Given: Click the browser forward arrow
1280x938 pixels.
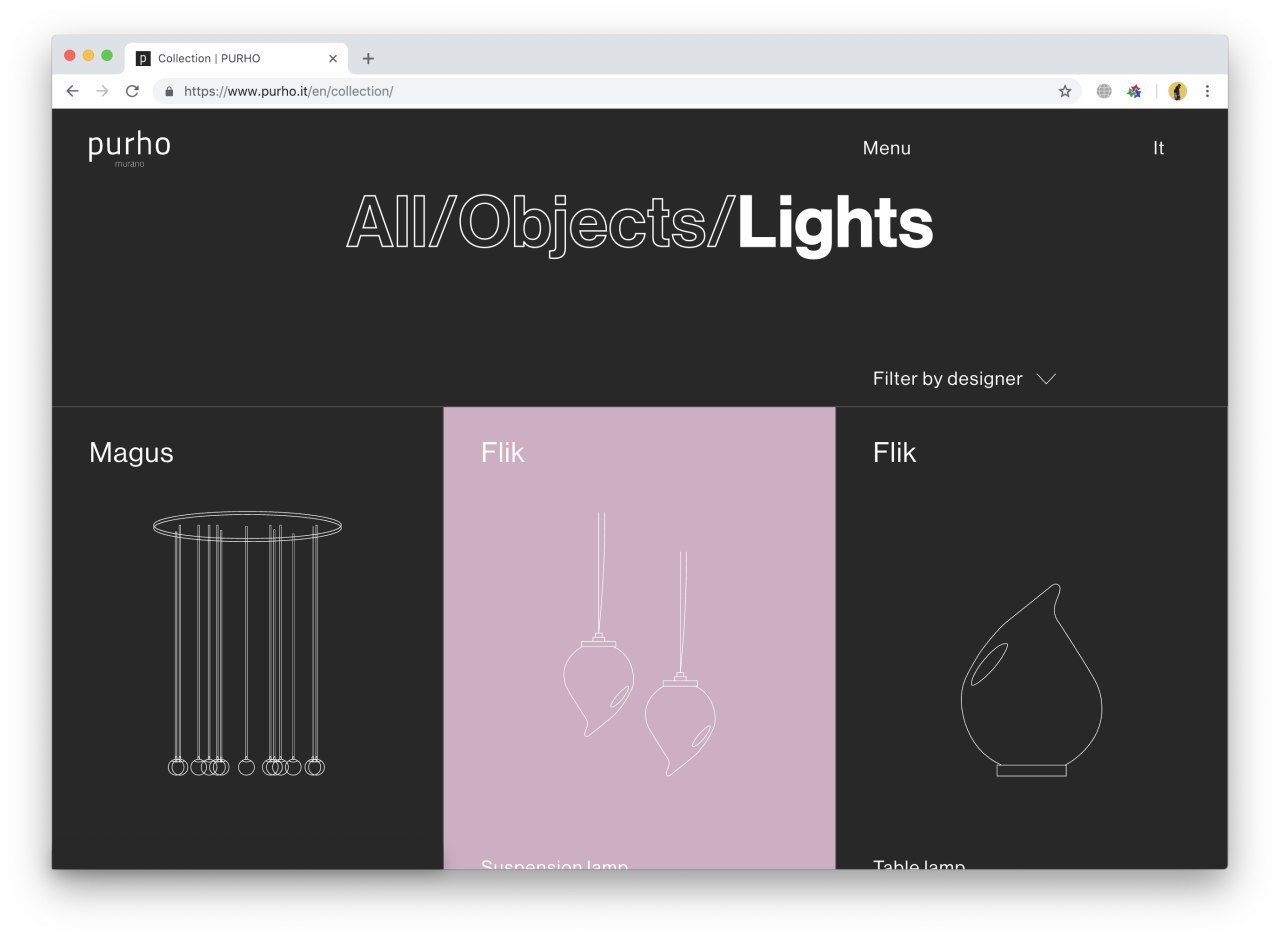Looking at the screenshot, I should (102, 91).
